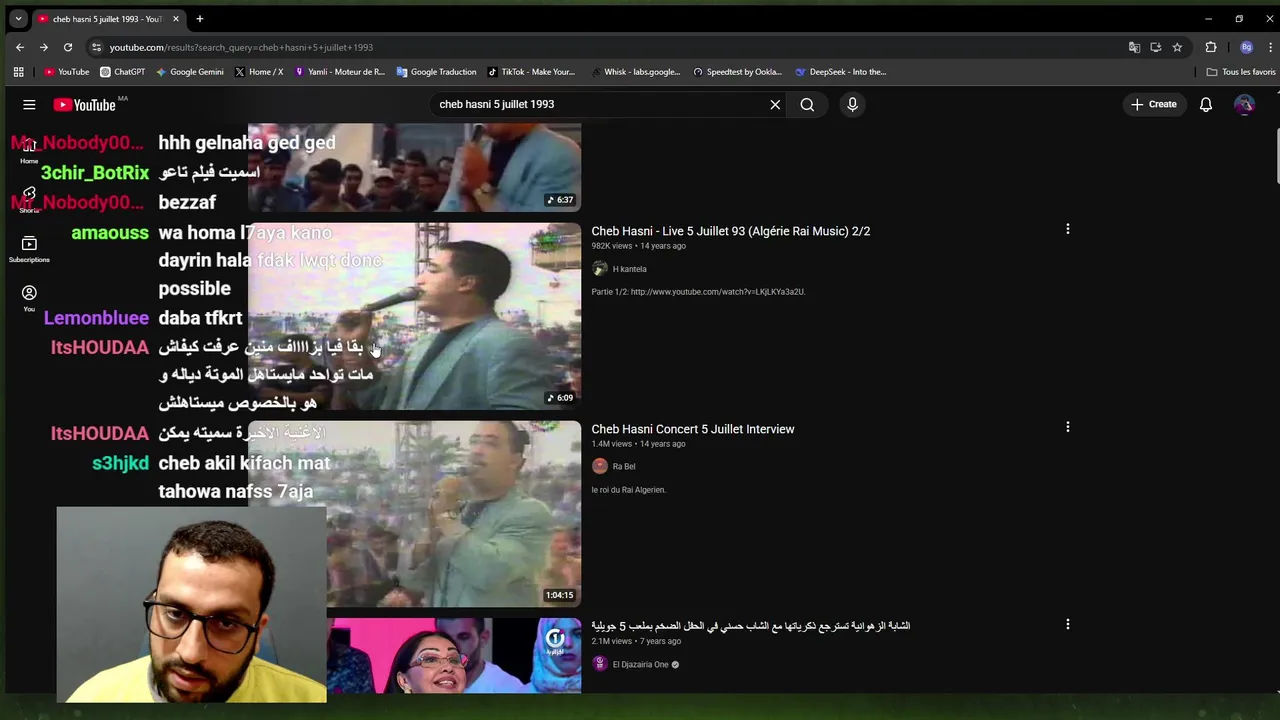The image size is (1280, 720).
Task: Open the Chrome profile avatar
Action: point(1246,47)
